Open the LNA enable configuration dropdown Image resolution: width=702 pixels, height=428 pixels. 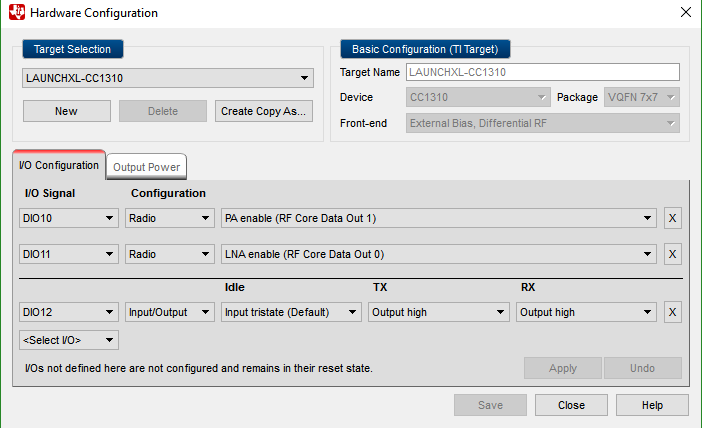439,254
